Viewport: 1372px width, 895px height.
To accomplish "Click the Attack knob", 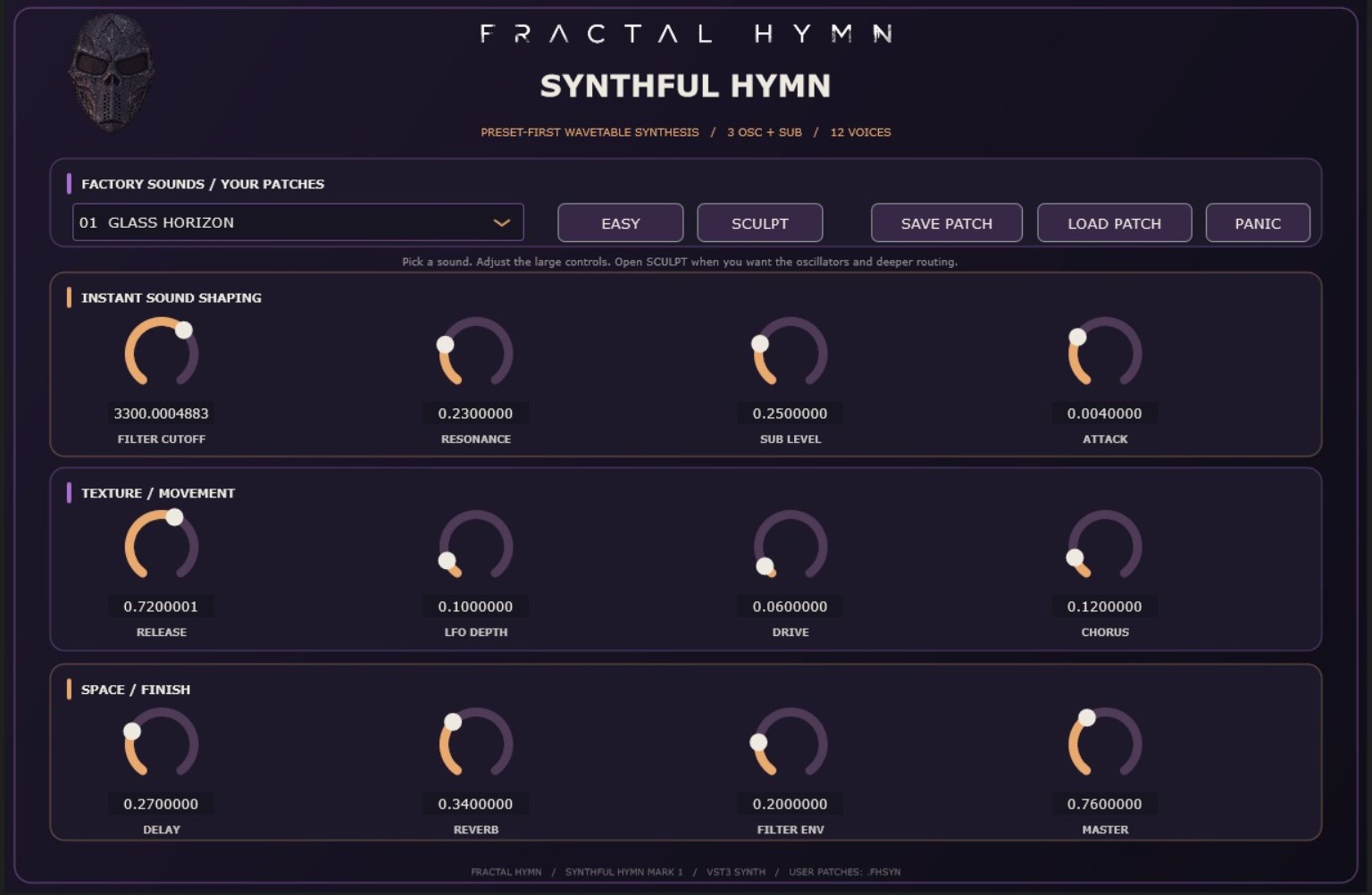I will (x=1105, y=353).
